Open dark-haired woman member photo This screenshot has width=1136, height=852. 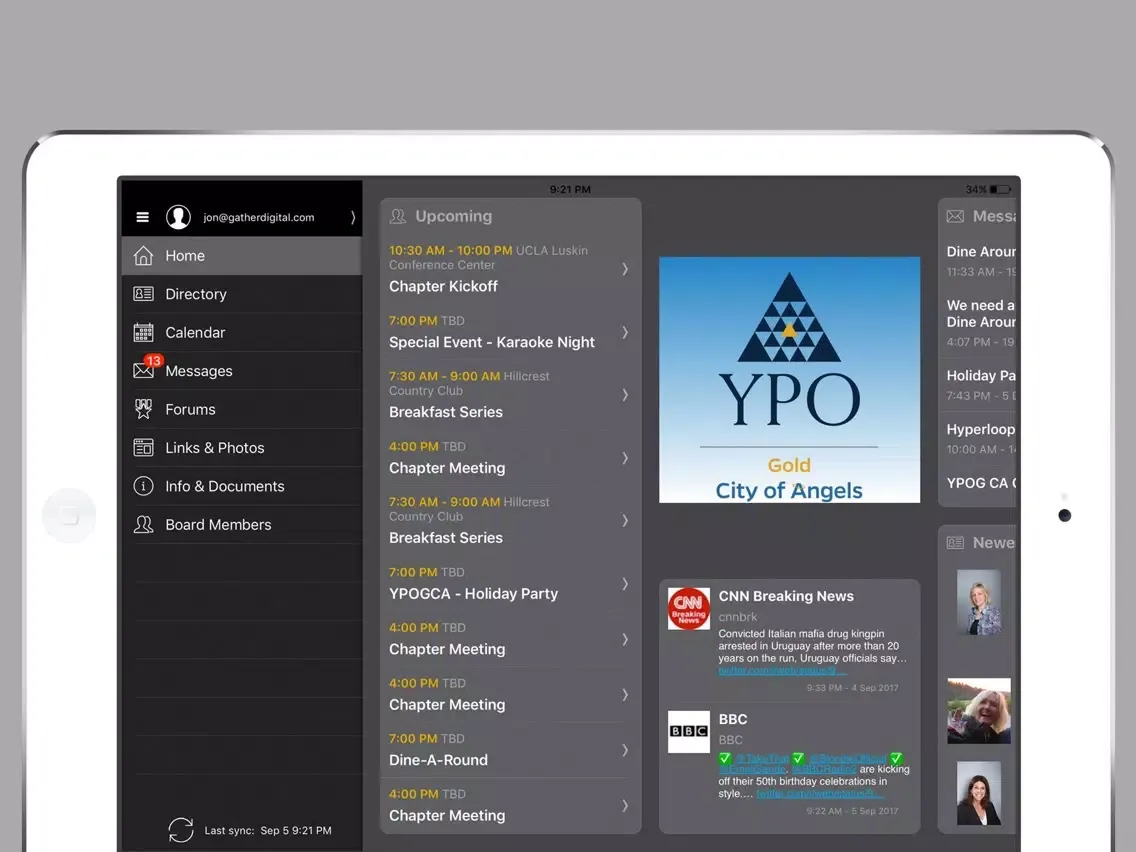979,793
